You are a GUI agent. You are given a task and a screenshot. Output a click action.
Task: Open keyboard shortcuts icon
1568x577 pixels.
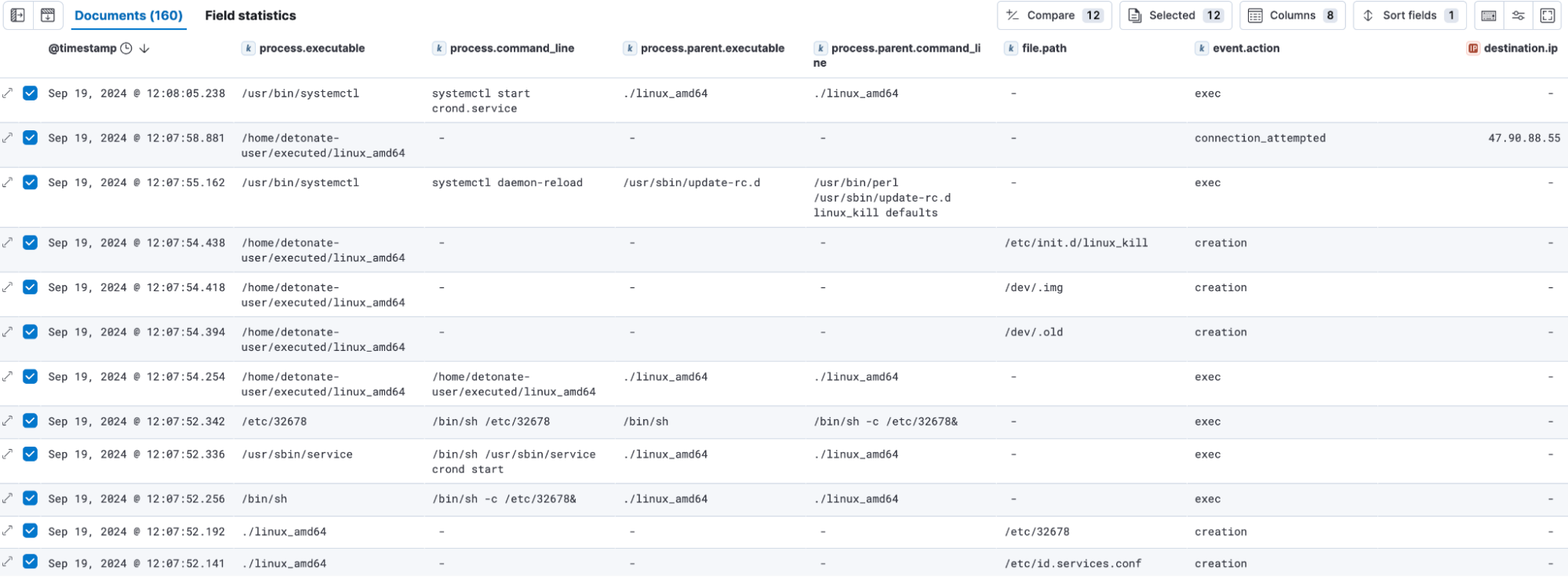tap(1489, 16)
